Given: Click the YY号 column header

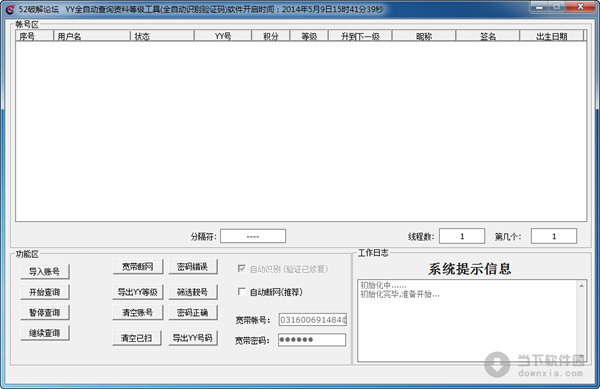Looking at the screenshot, I should 223,36.
